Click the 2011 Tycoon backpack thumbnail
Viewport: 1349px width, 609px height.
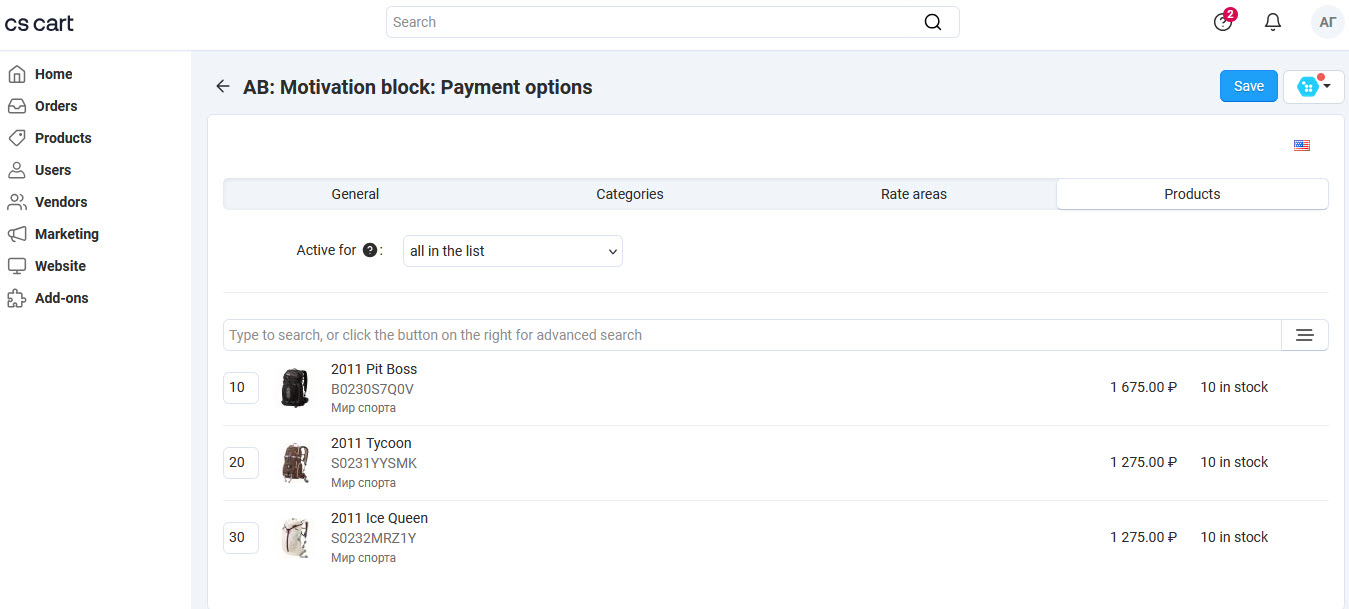(x=295, y=463)
